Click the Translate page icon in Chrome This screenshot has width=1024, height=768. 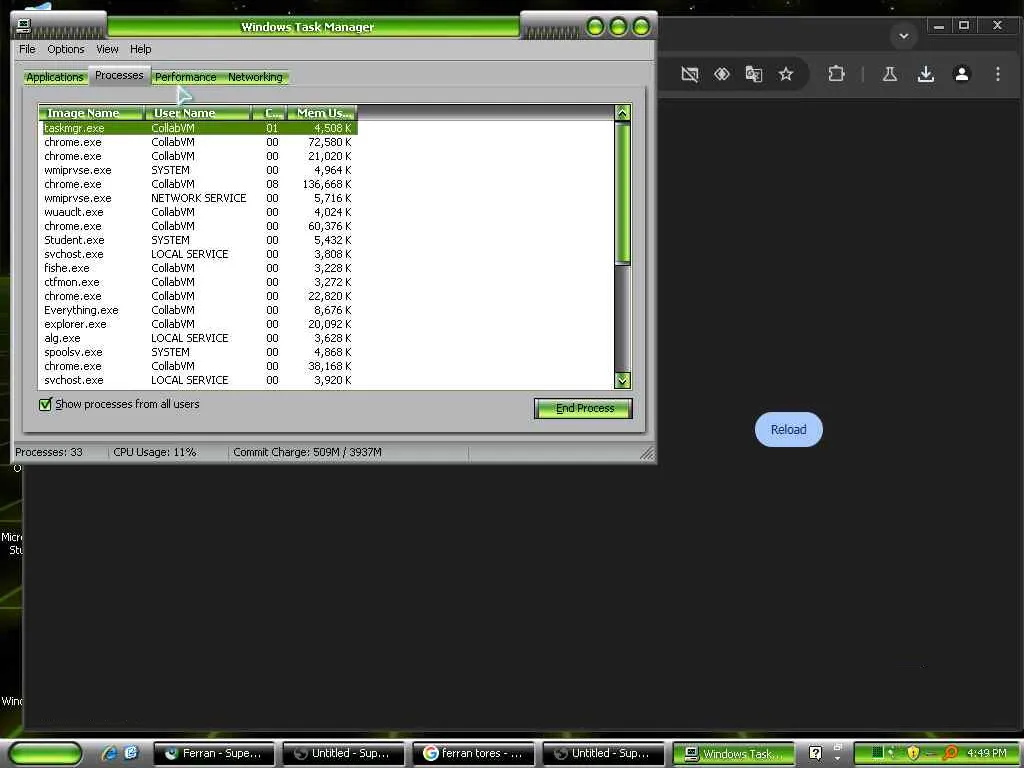coord(754,74)
